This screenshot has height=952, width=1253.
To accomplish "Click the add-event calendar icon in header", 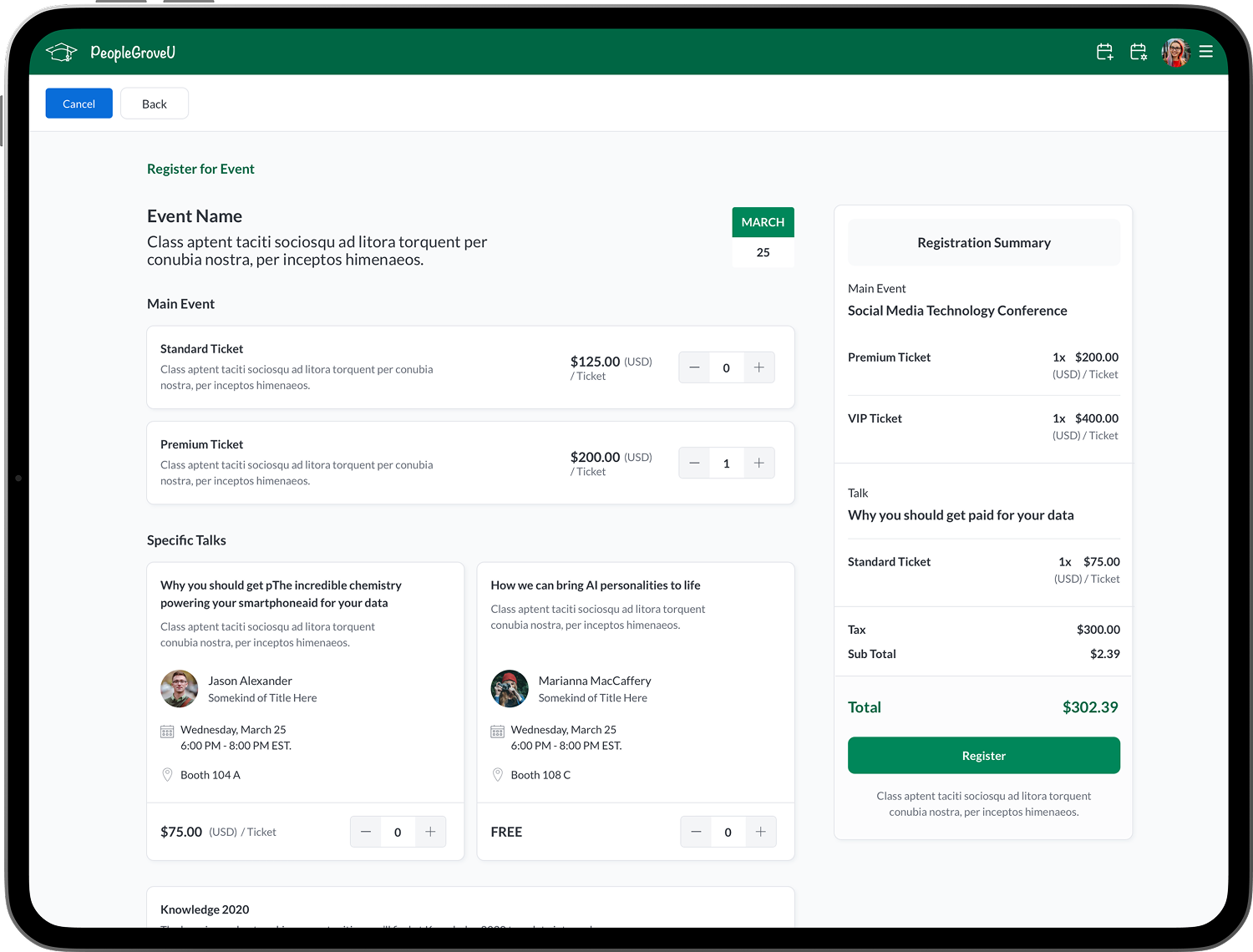I will [1104, 52].
